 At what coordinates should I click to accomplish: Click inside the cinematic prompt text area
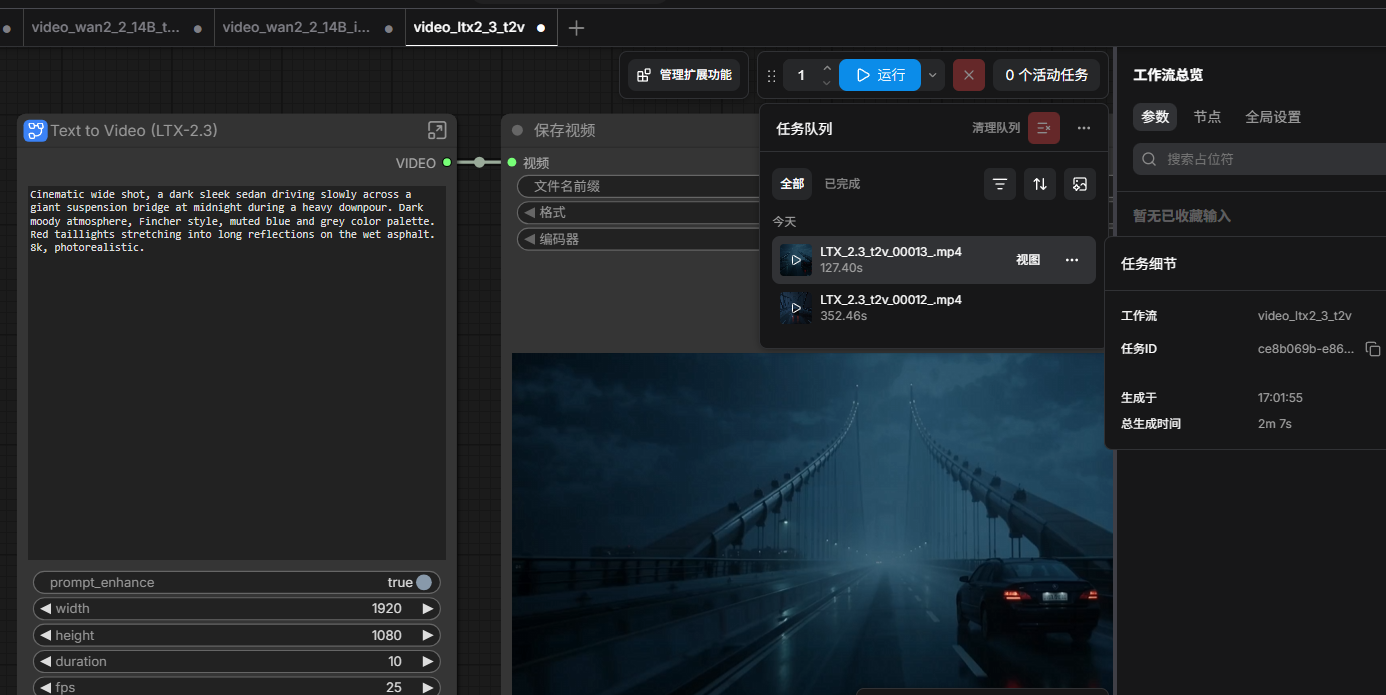(237, 373)
